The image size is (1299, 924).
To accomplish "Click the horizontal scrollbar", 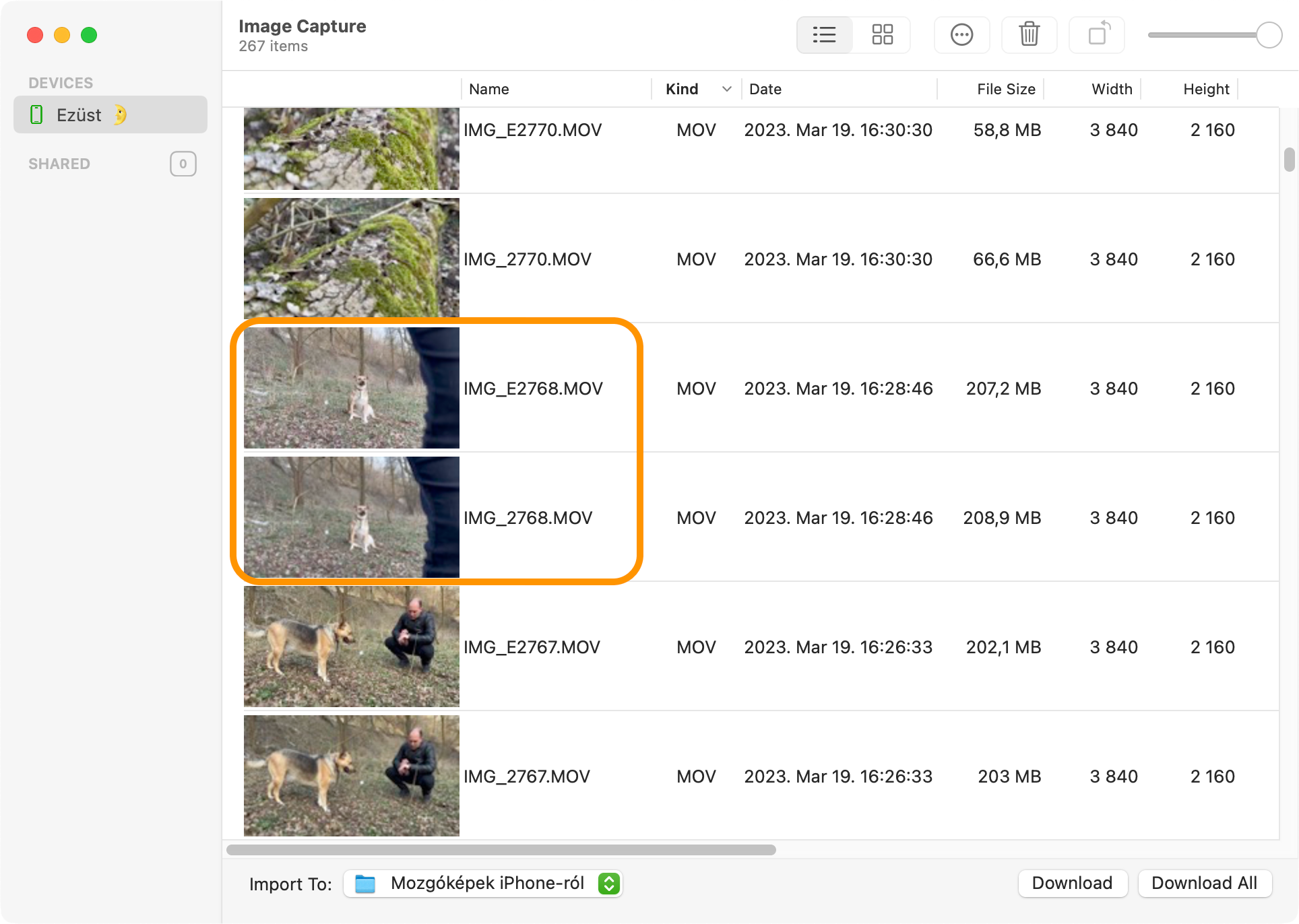I will coord(501,850).
